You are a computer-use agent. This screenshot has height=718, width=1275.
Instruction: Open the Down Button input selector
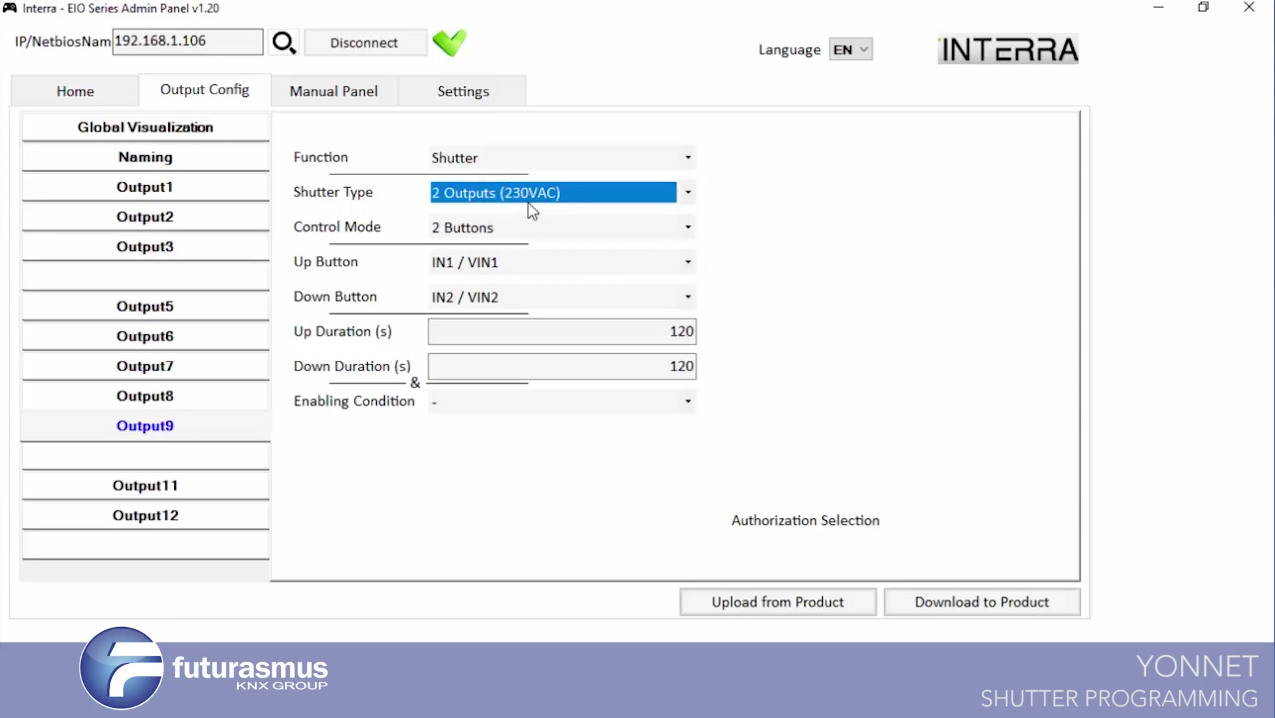coord(561,297)
